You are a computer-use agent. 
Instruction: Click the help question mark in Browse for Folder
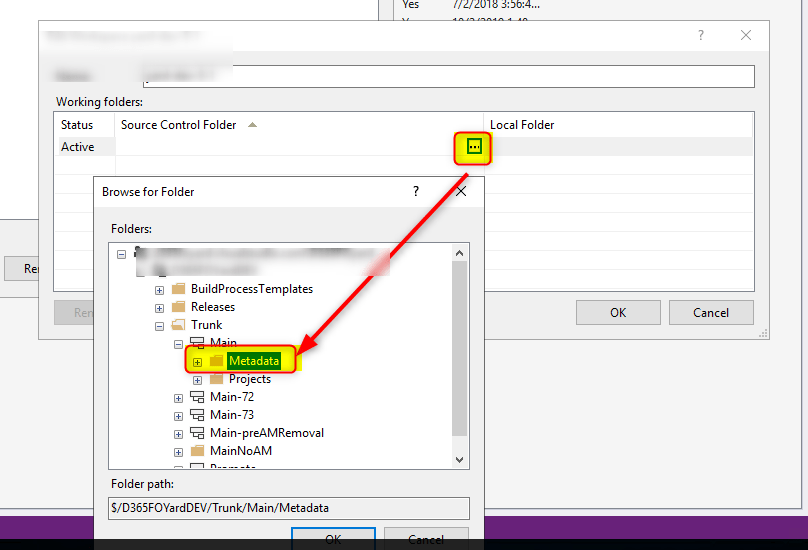coord(416,191)
